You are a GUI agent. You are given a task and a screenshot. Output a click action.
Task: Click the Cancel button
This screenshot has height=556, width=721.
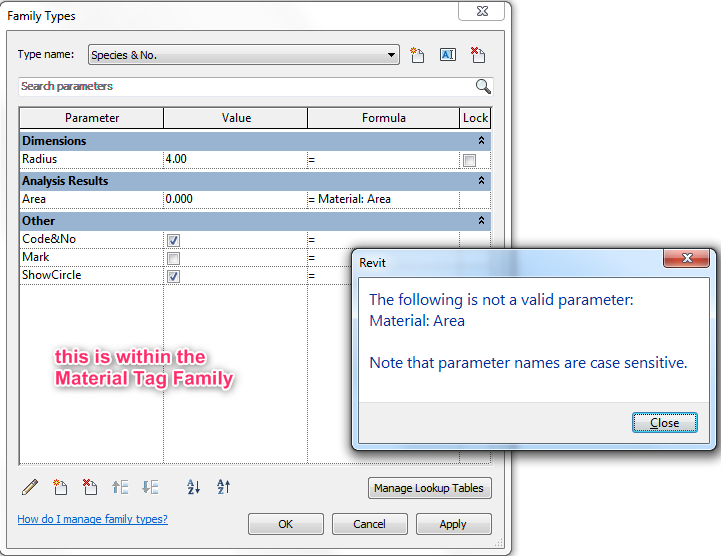[370, 524]
